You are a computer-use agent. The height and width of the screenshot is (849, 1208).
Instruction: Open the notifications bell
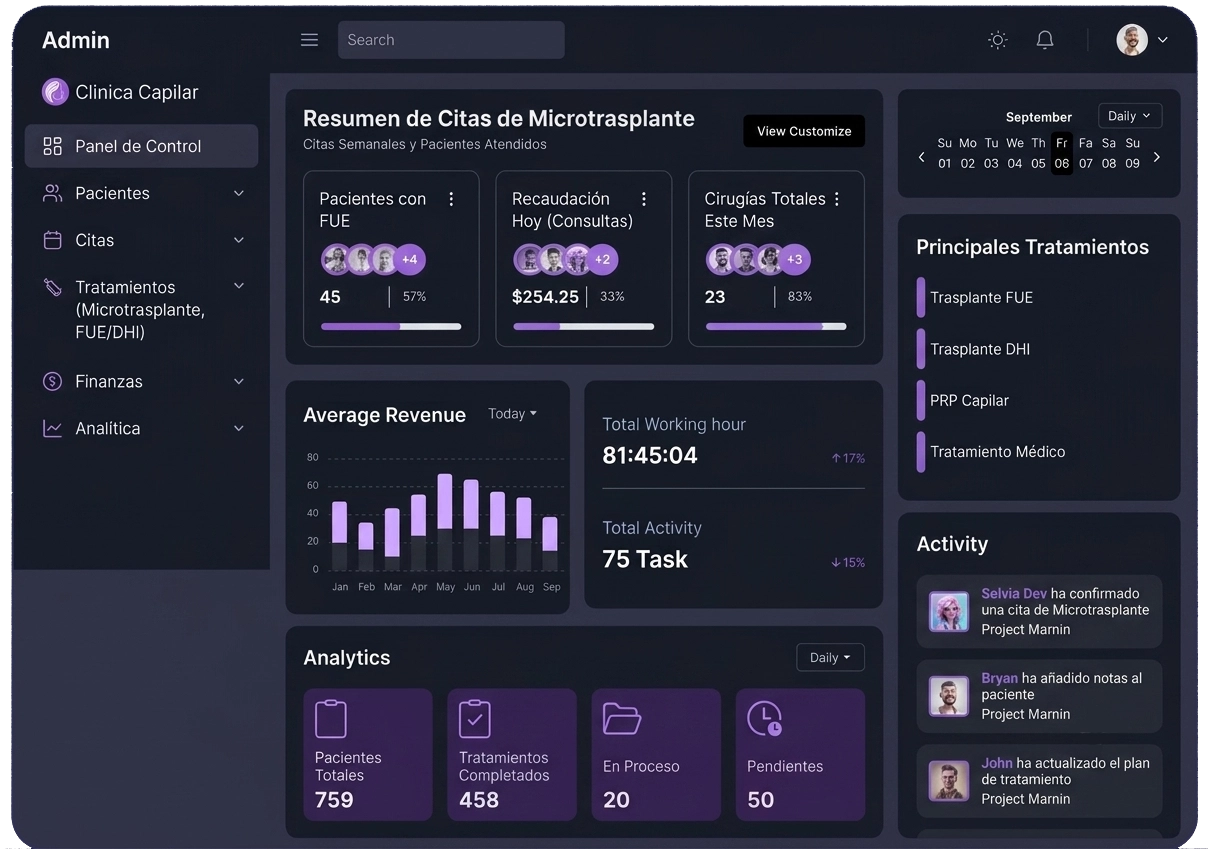tap(1045, 40)
